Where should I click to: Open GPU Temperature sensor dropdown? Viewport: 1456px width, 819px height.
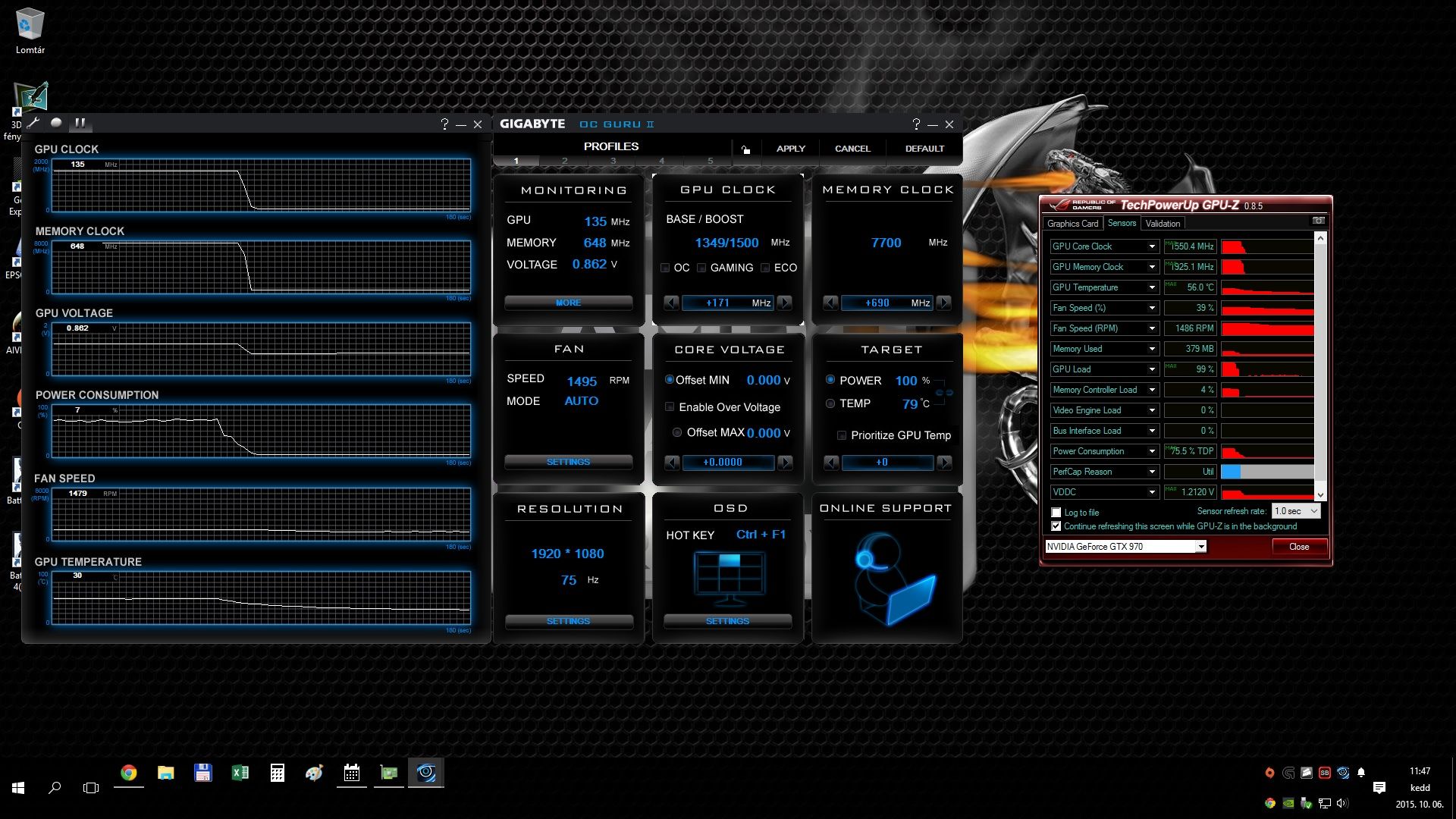[x=1152, y=287]
